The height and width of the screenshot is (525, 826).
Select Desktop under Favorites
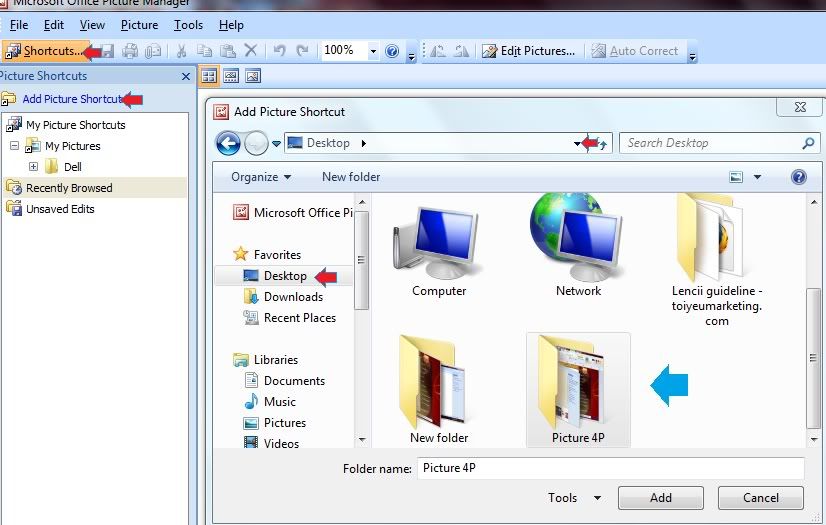pos(285,276)
